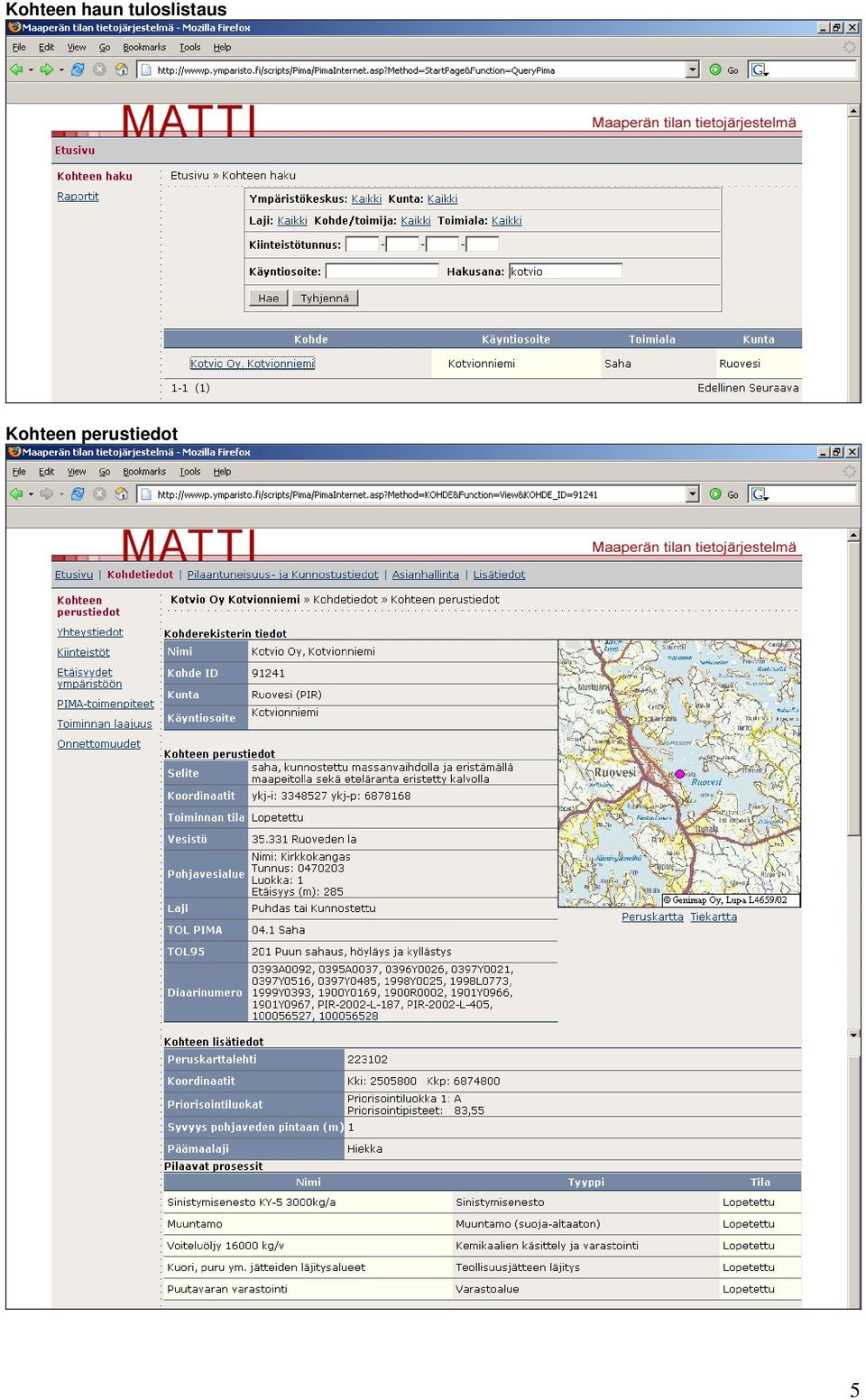This screenshot has width=866, height=1400.
Task: Click the Ruovesi map thumbnail
Action: click(x=679, y=773)
